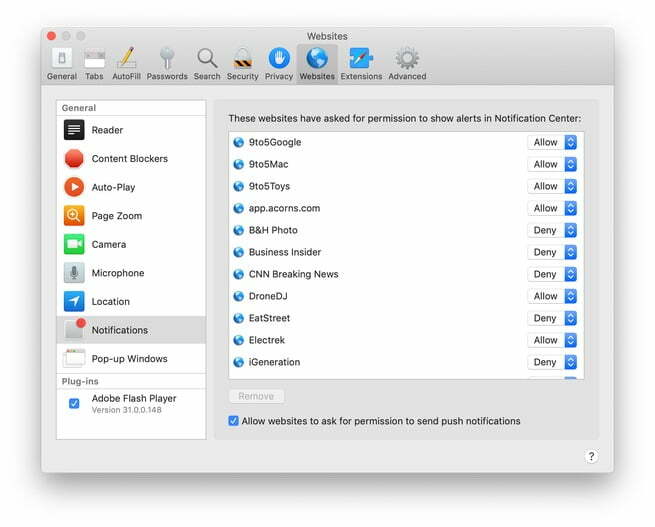Switch to the Websites tab
The image size is (655, 527).
(x=317, y=63)
